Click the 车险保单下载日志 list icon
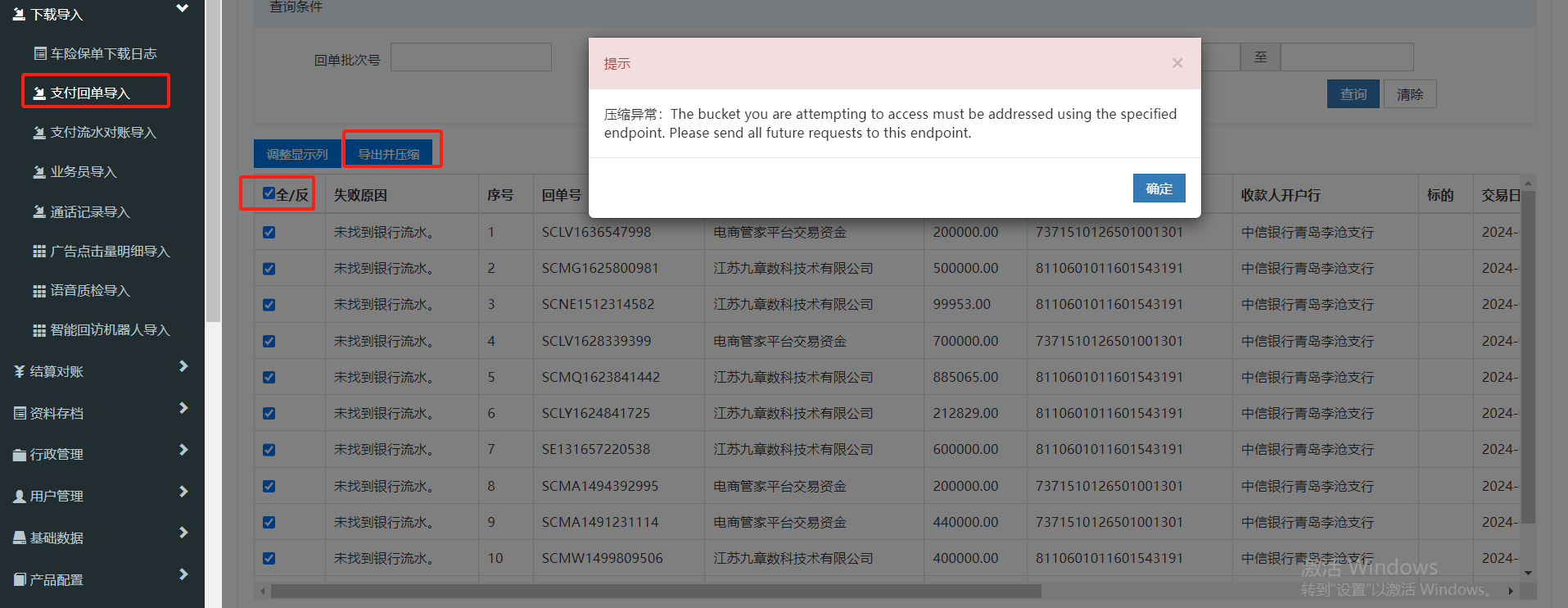 tap(40, 53)
